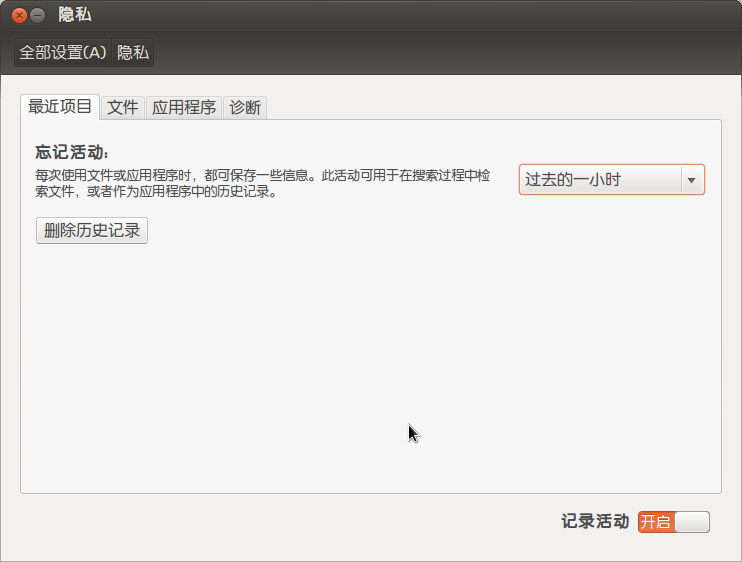
Task: Click the 忘记活动: heading text
Action: (72, 152)
